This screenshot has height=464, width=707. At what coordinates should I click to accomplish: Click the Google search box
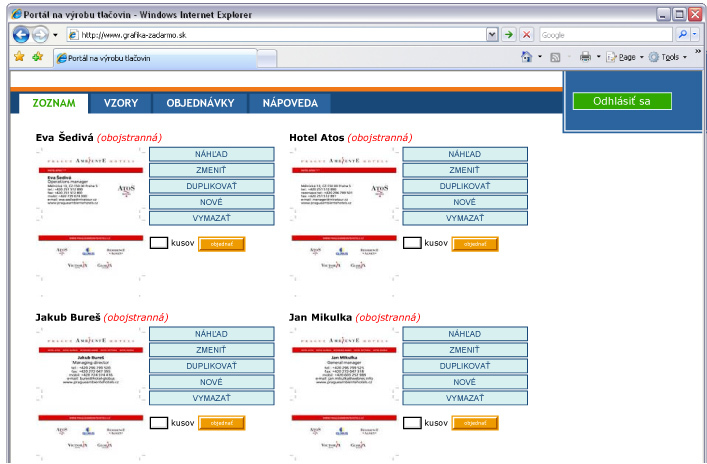point(606,35)
